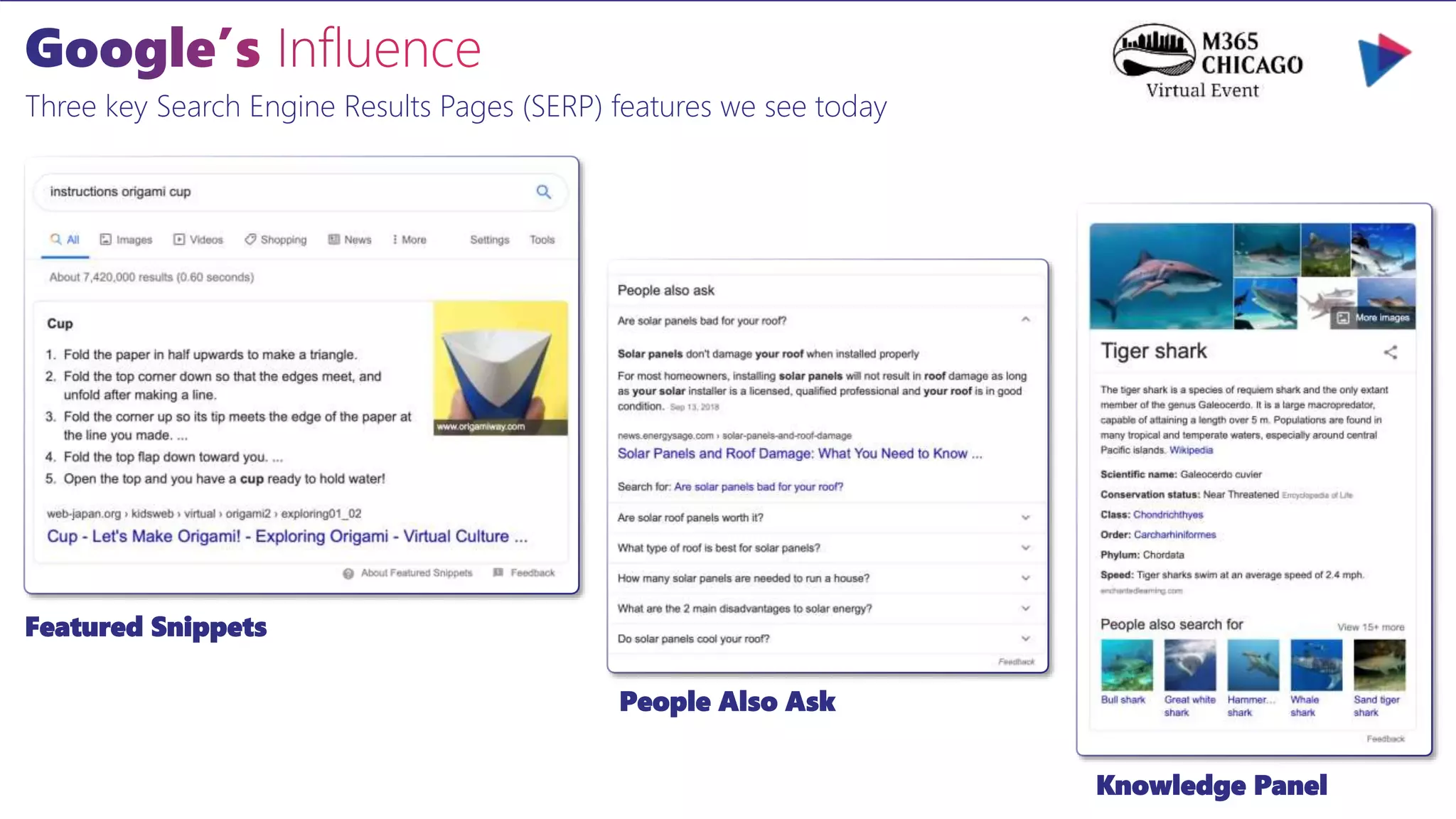Screen dimensions: 1456x819
Task: Click the Carcharhiniformes order link
Action: pyautogui.click(x=1174, y=535)
